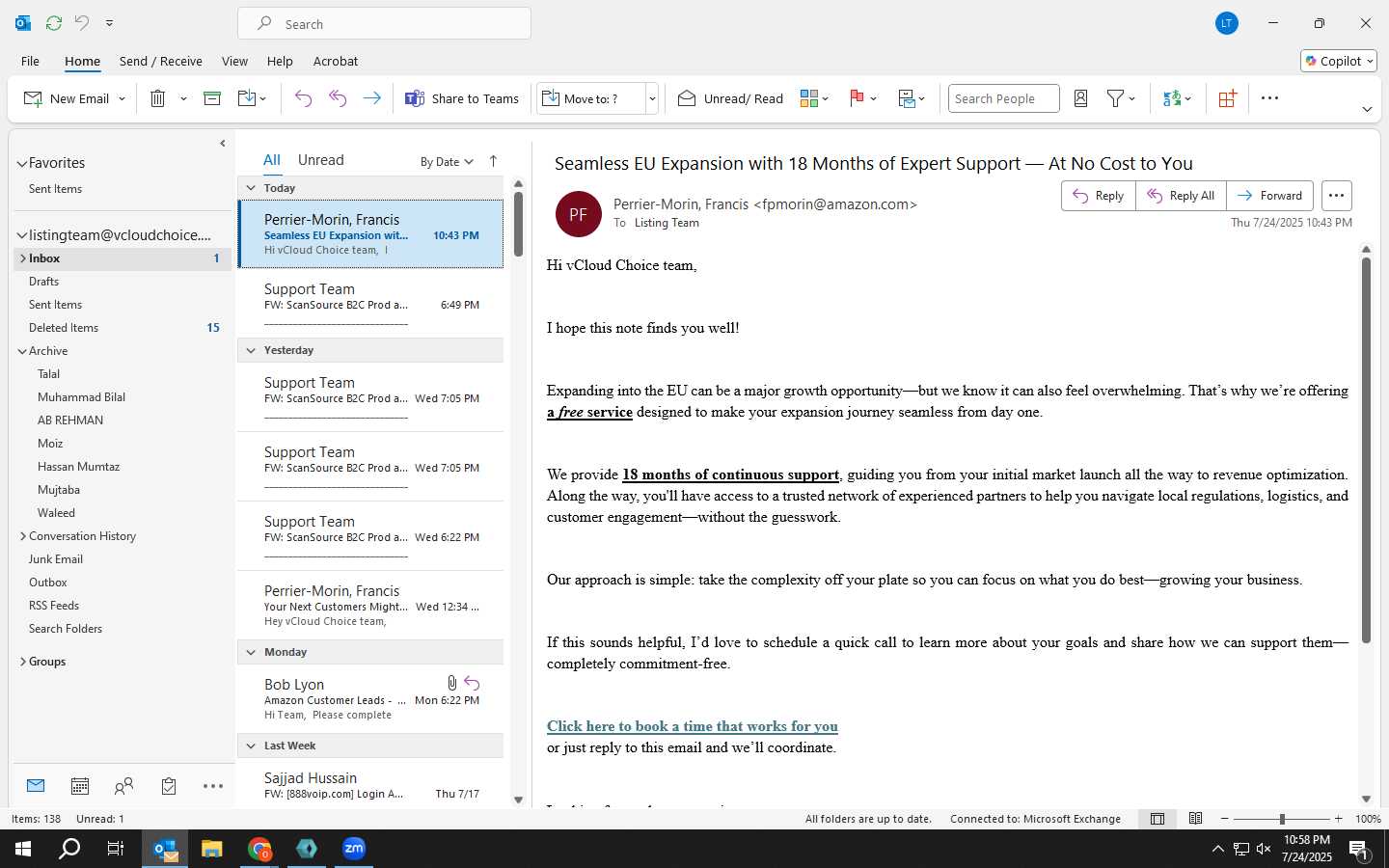Click the Filter Email funnel icon
The width and height of the screenshot is (1389, 868).
point(1116,98)
